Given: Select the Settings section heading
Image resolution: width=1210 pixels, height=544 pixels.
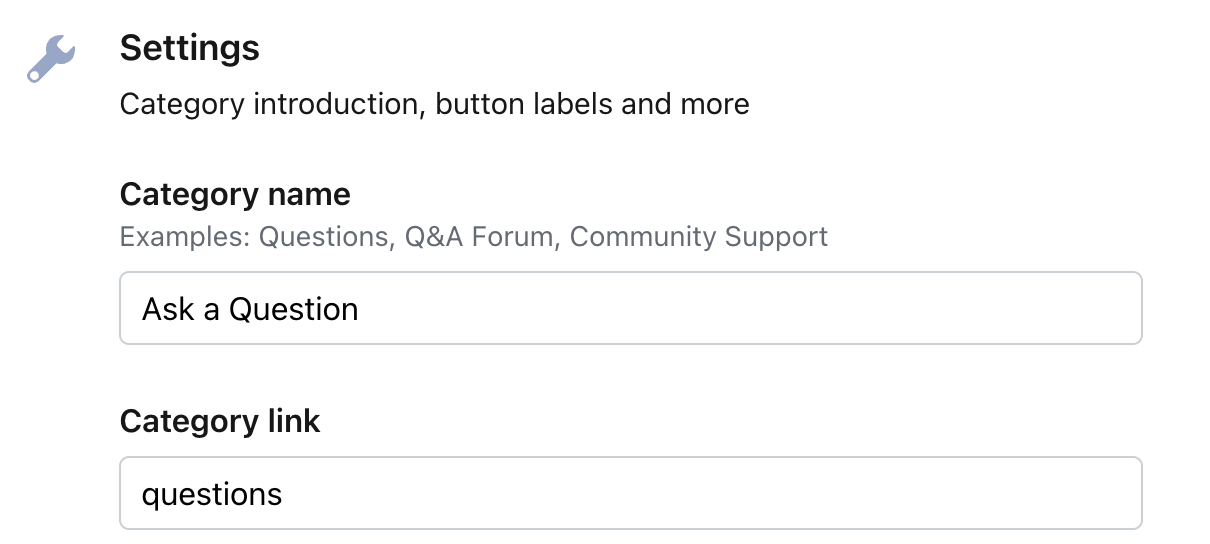Looking at the screenshot, I should coord(190,48).
